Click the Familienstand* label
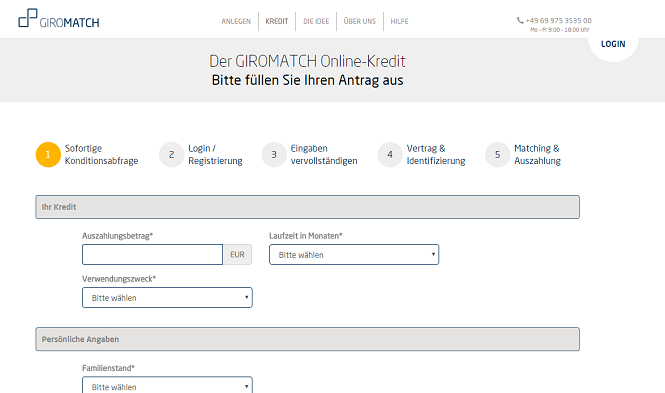The height and width of the screenshot is (393, 665). (x=108, y=368)
